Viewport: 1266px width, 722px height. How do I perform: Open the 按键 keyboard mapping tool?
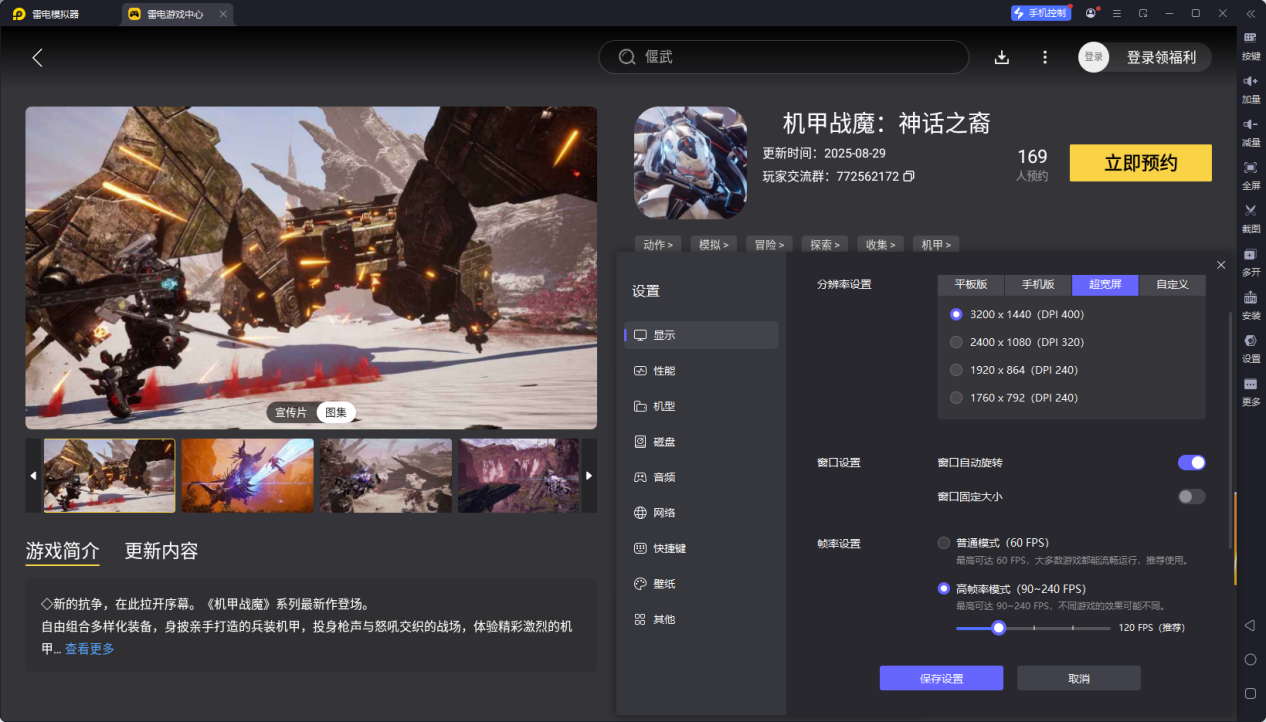1250,44
